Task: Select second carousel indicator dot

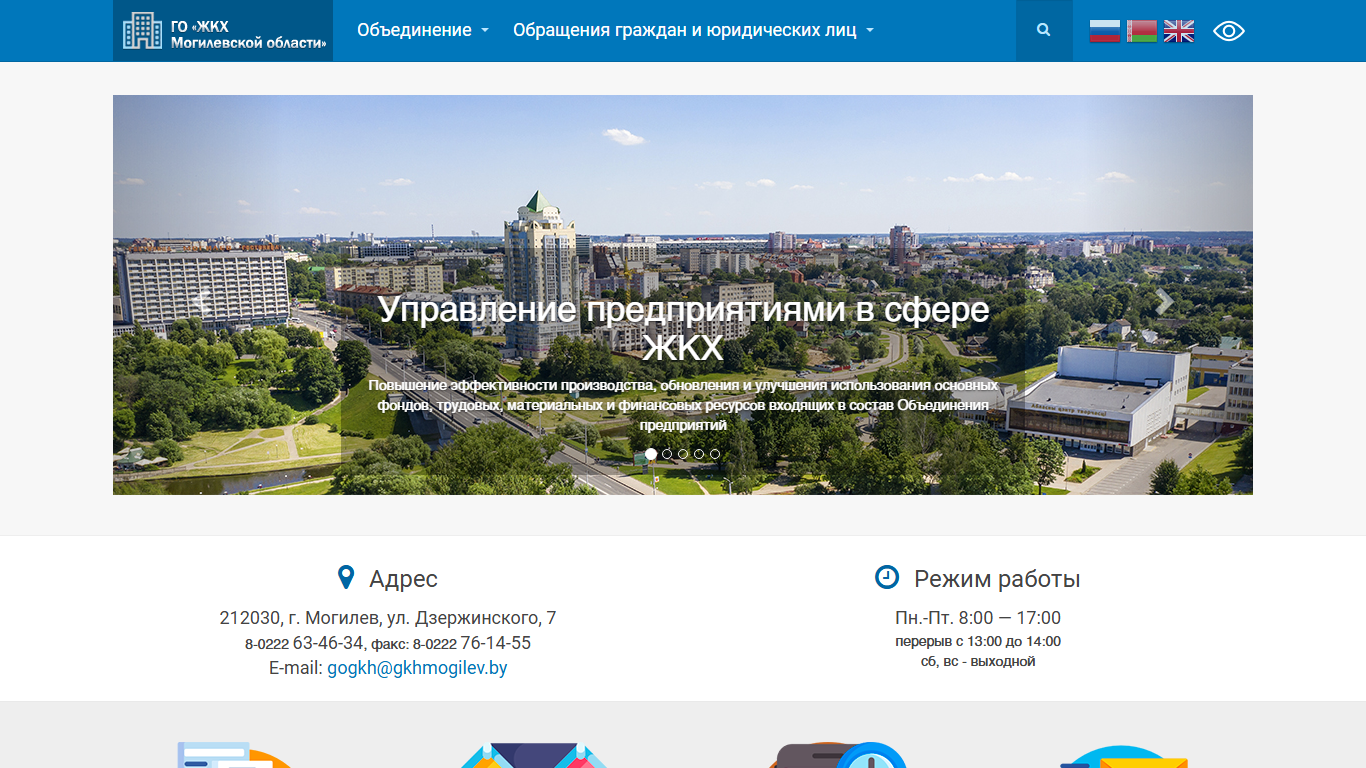Action: (667, 454)
